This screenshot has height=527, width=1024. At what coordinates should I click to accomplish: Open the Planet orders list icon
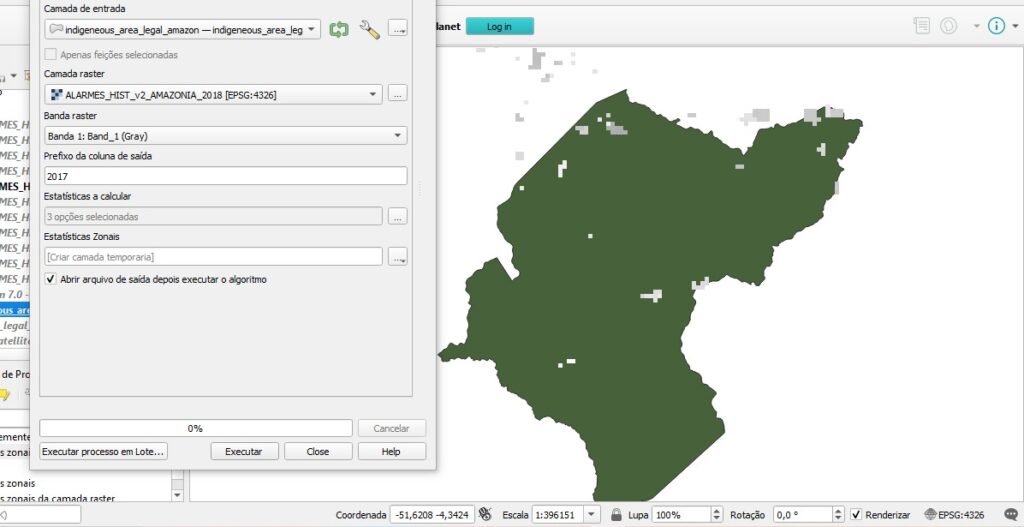[x=921, y=26]
